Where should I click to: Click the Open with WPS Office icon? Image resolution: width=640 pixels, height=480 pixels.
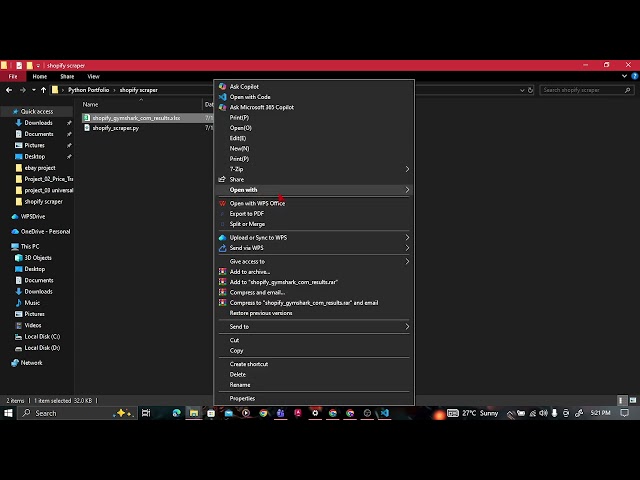click(x=222, y=203)
